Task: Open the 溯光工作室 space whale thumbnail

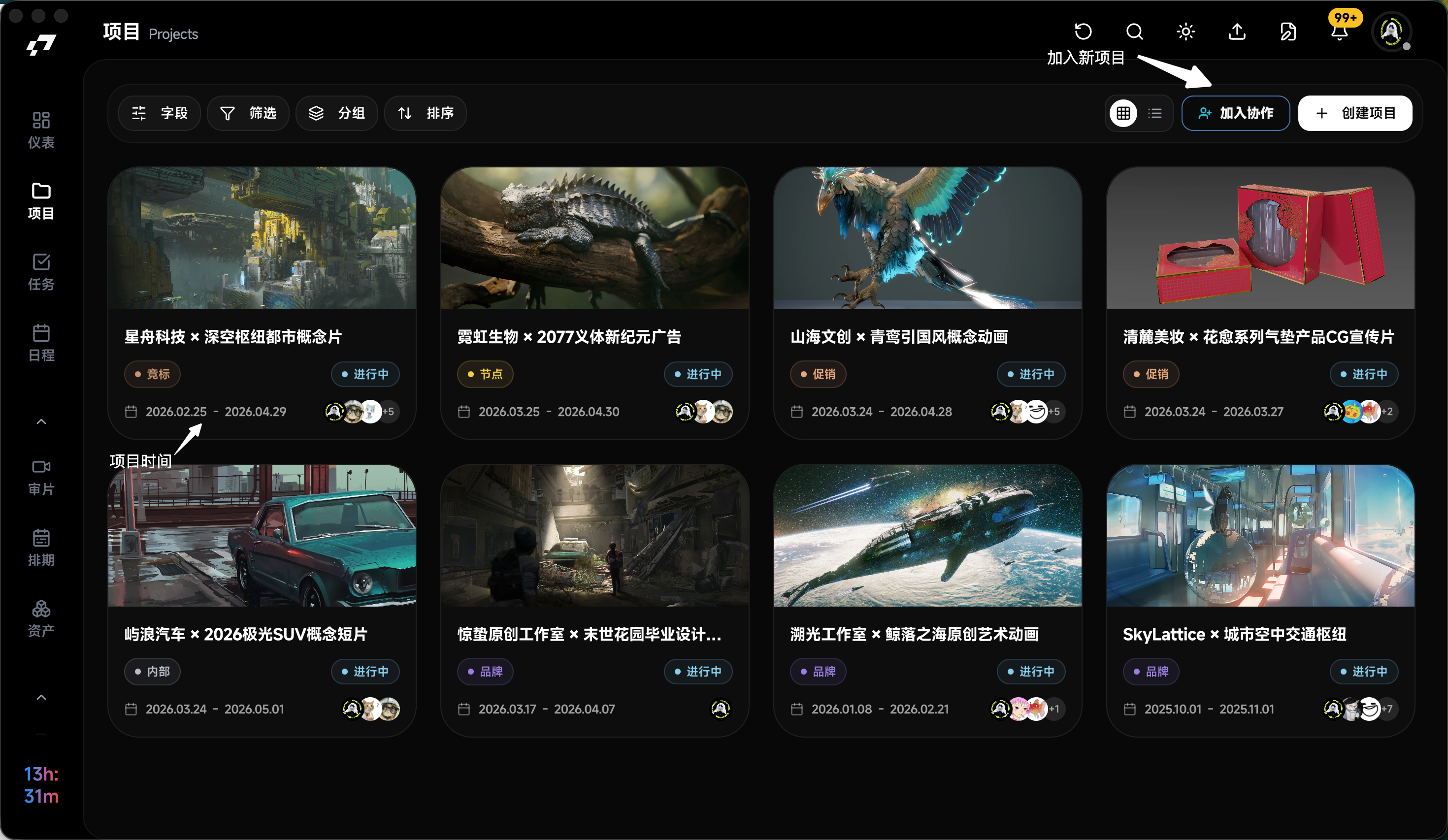Action: click(927, 536)
